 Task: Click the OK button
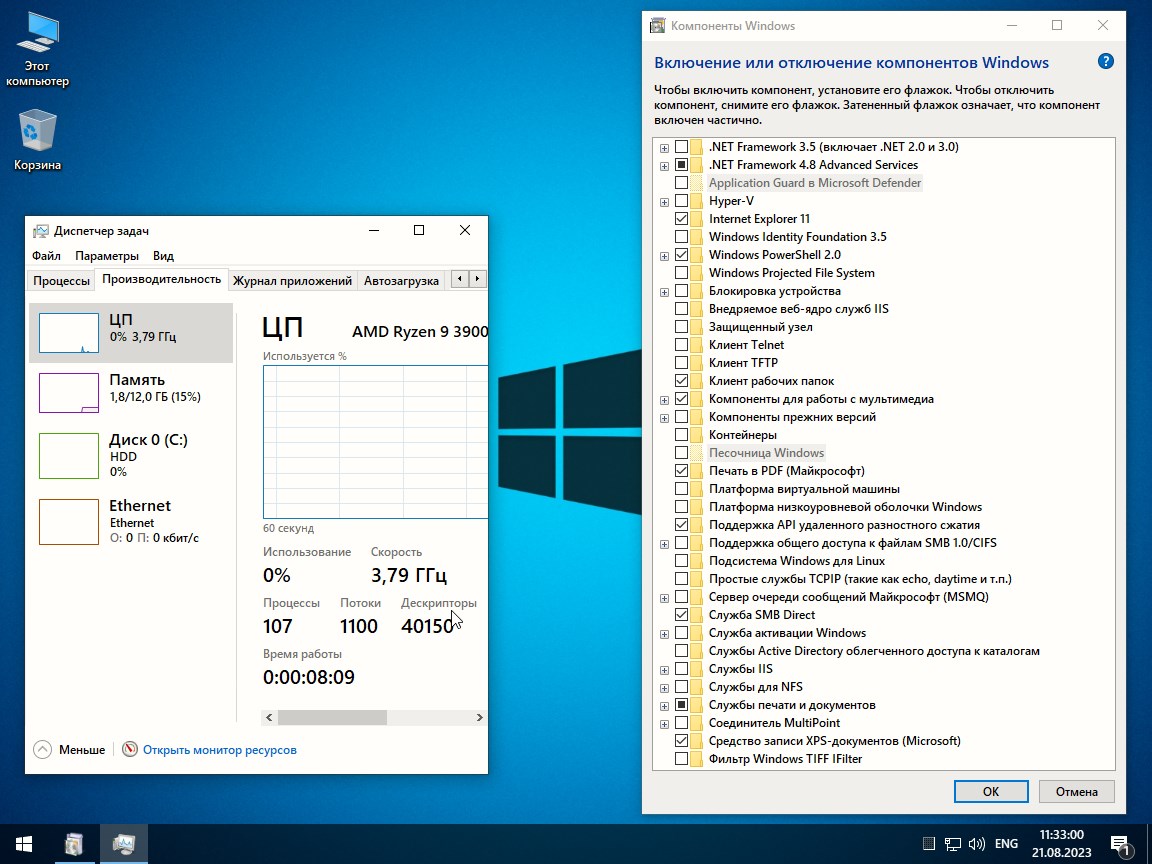(990, 791)
